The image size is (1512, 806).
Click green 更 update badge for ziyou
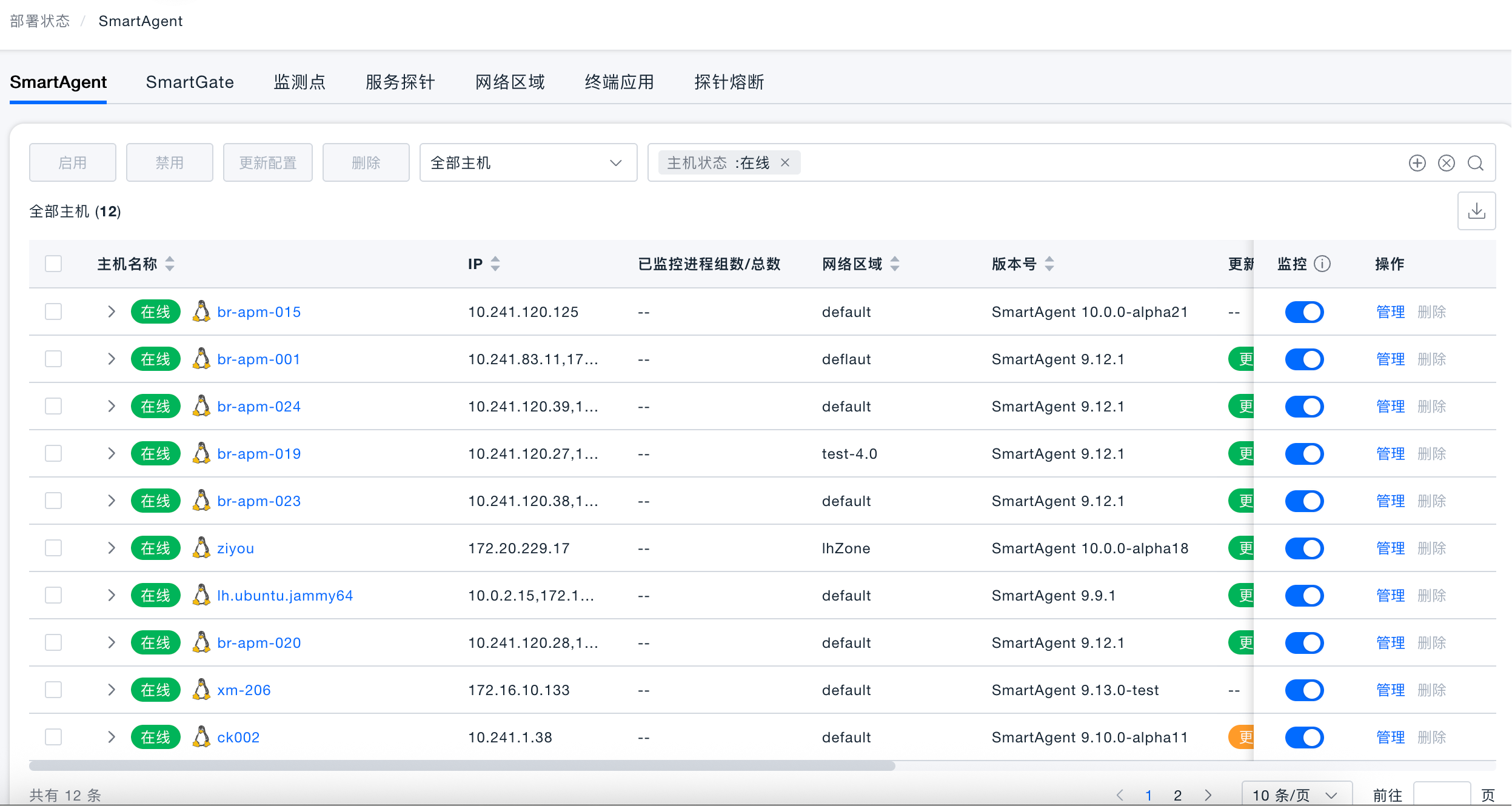coord(1241,548)
